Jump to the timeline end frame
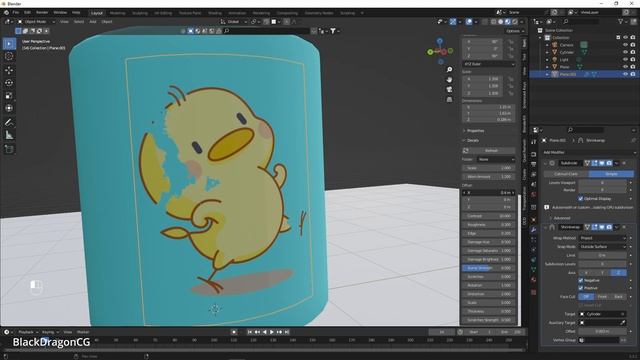 (287, 332)
